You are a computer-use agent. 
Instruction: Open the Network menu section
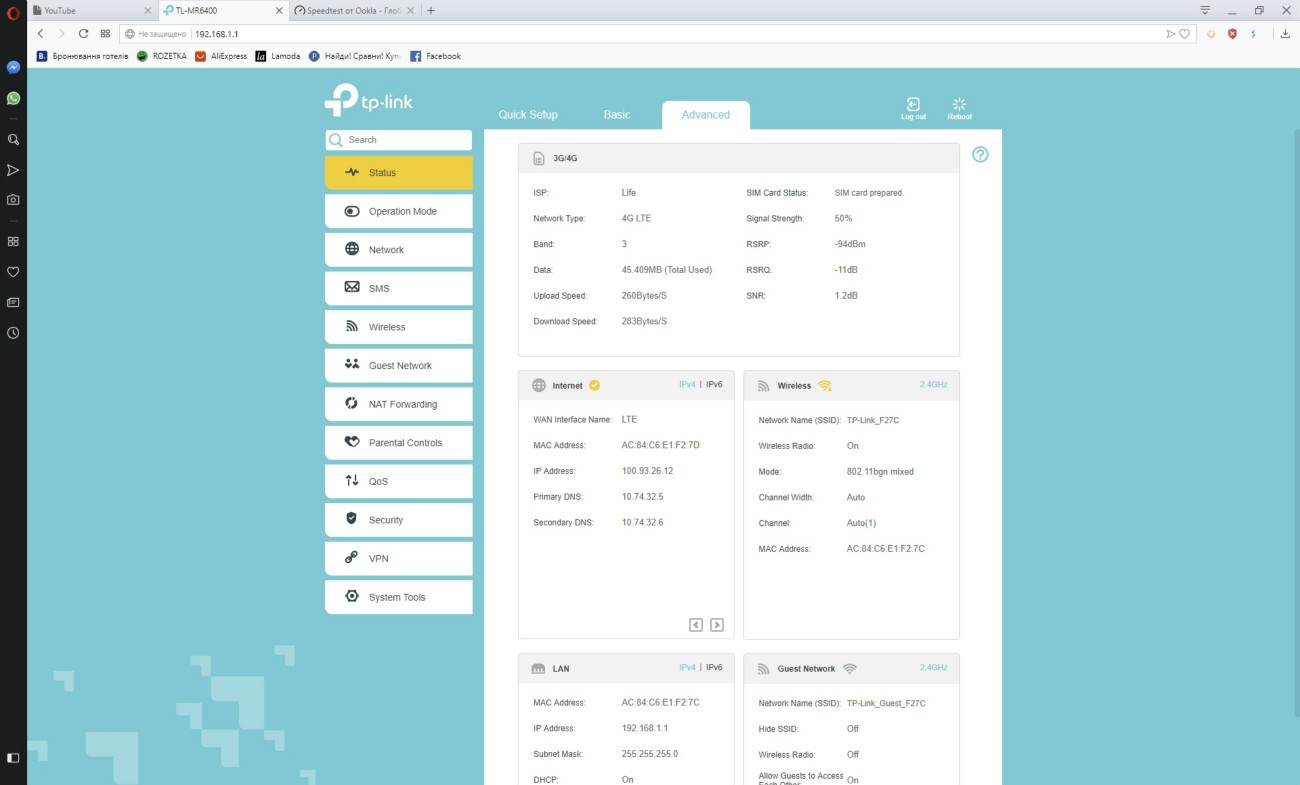398,250
